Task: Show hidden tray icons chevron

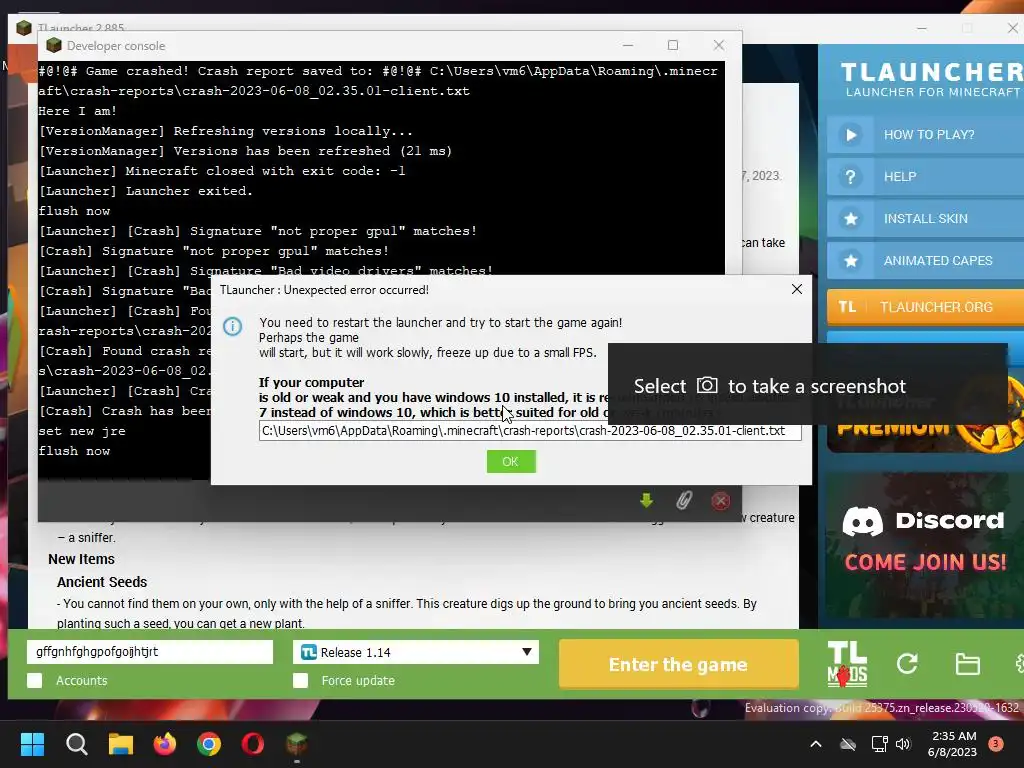Action: (816, 744)
